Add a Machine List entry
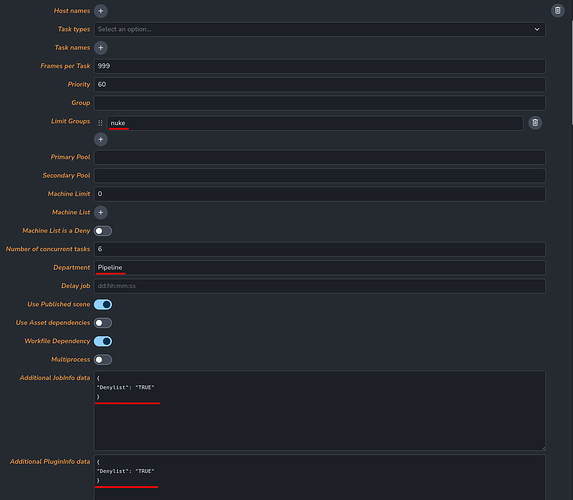Viewport: 573px width, 500px height. click(x=100, y=212)
